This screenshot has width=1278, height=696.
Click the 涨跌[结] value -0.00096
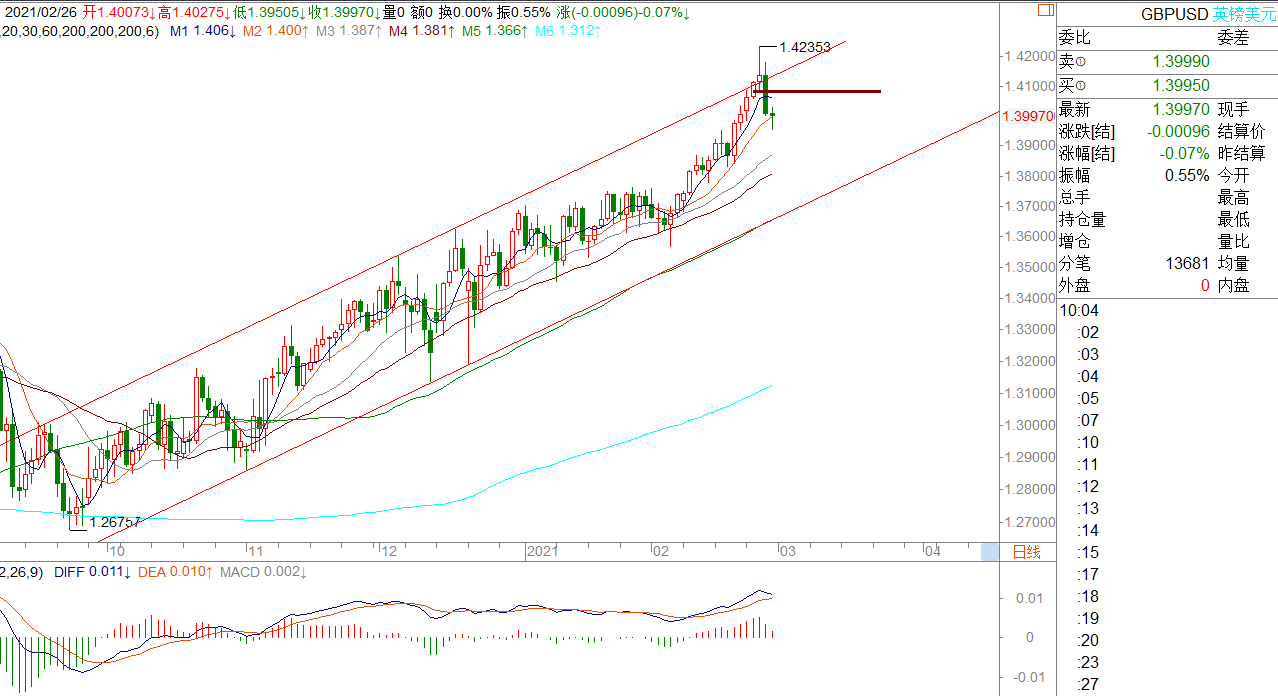tap(1177, 131)
